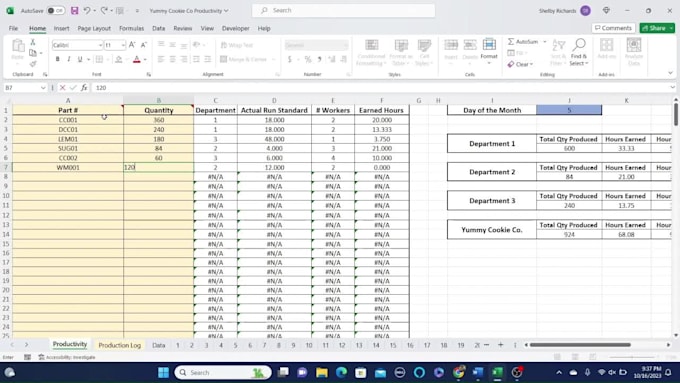Toggle Underline formatting

(x=80, y=59)
